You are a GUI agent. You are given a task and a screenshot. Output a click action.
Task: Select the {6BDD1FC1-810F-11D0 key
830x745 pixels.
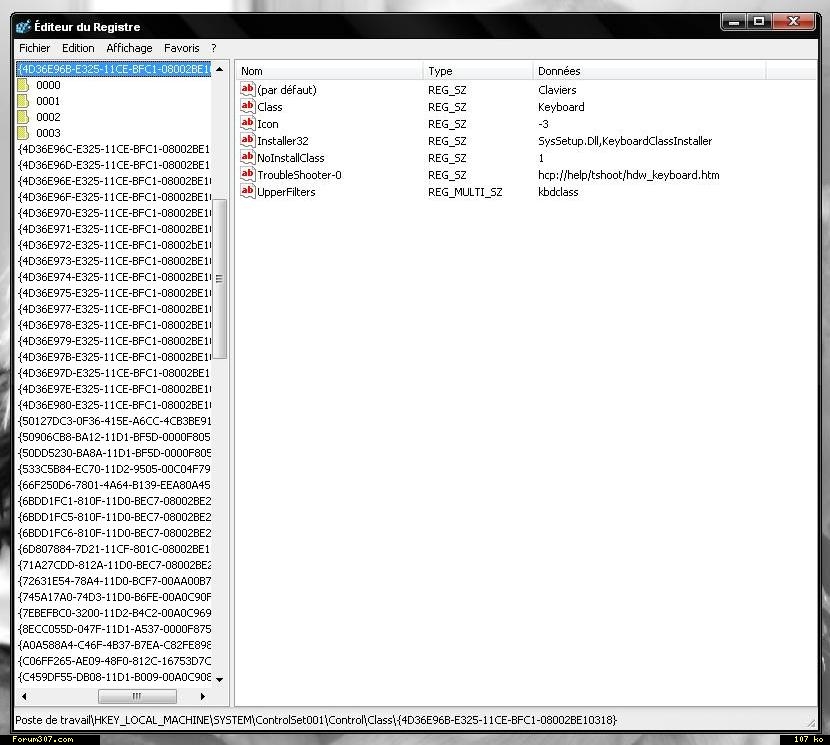114,501
